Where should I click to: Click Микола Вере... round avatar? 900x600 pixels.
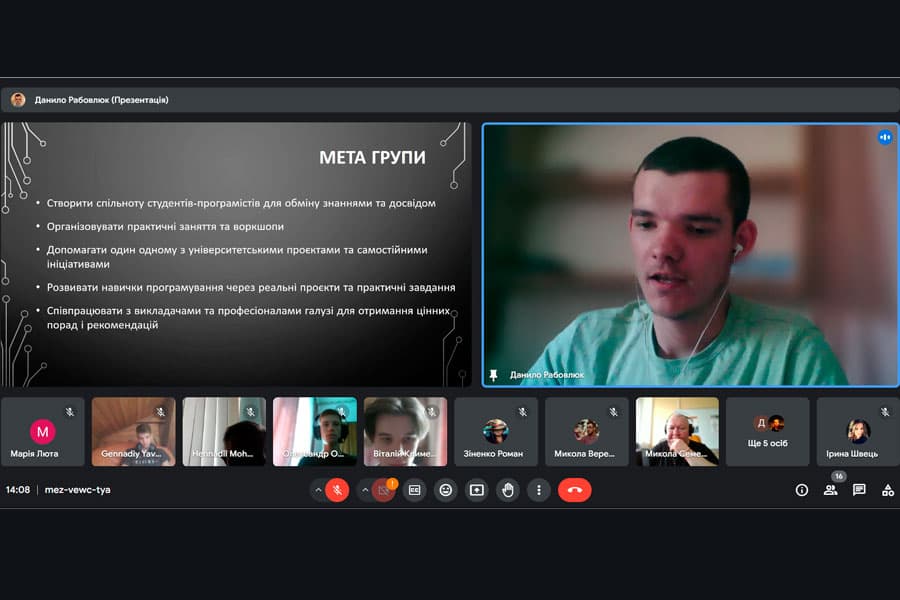586,431
